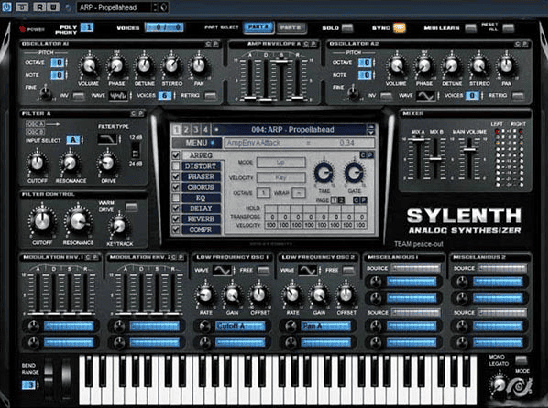548x408 pixels.
Task: Turn the Oscillator A1 Volume knob
Action: [x=89, y=65]
